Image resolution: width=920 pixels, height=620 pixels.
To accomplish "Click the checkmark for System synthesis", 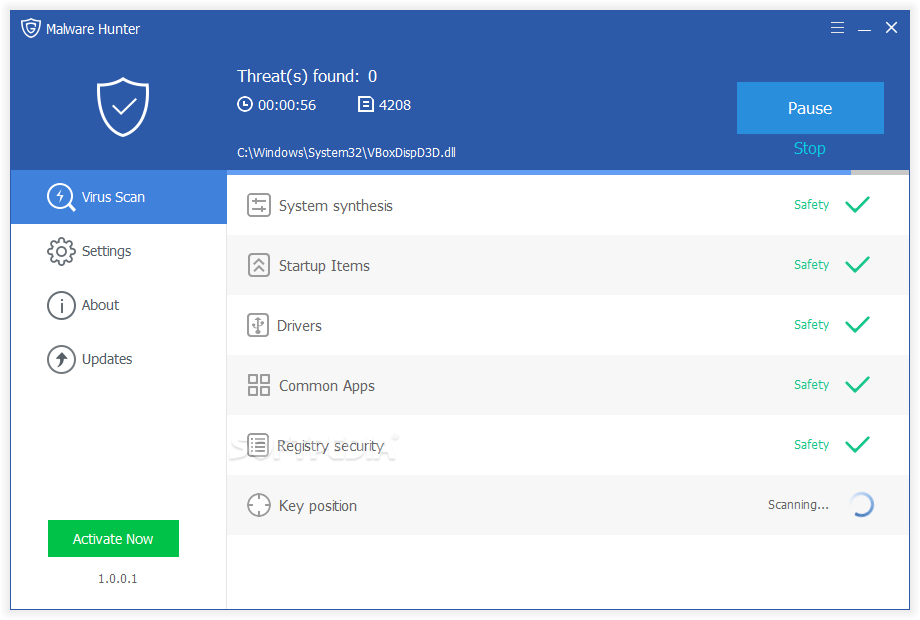I will point(857,205).
